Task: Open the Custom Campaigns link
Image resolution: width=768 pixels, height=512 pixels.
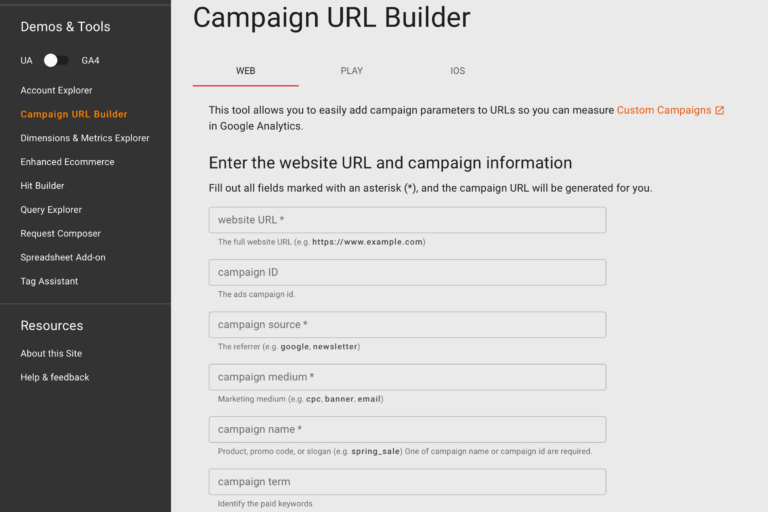Action: [x=663, y=110]
